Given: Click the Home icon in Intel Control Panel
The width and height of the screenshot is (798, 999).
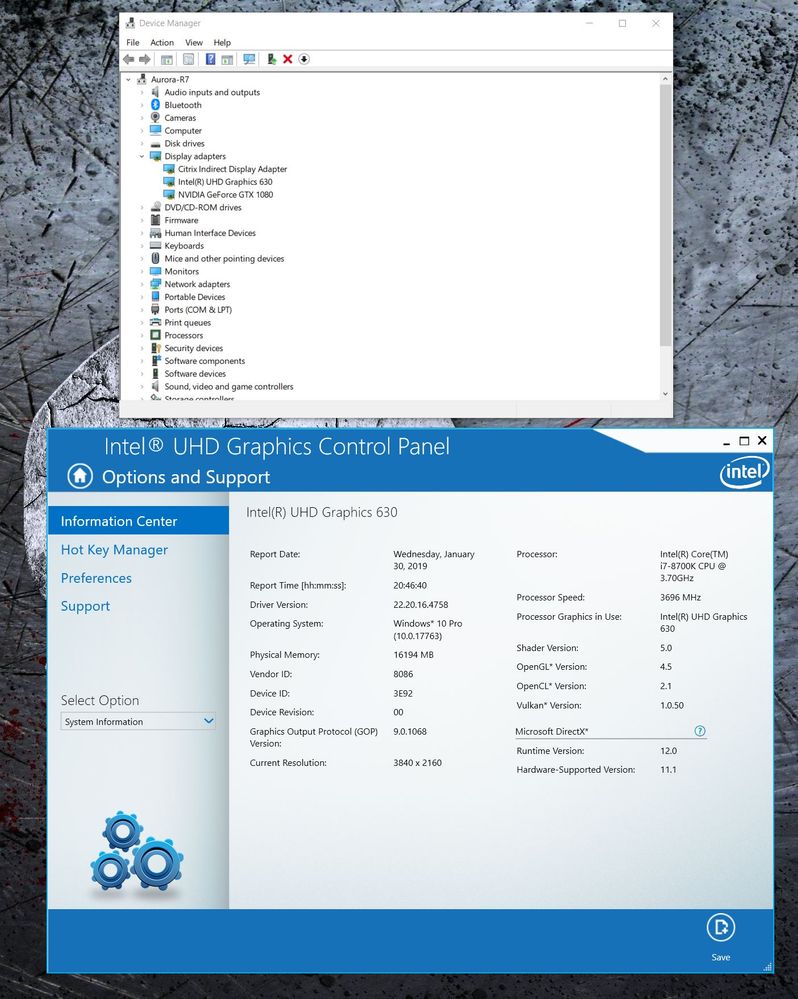Looking at the screenshot, I should point(80,476).
